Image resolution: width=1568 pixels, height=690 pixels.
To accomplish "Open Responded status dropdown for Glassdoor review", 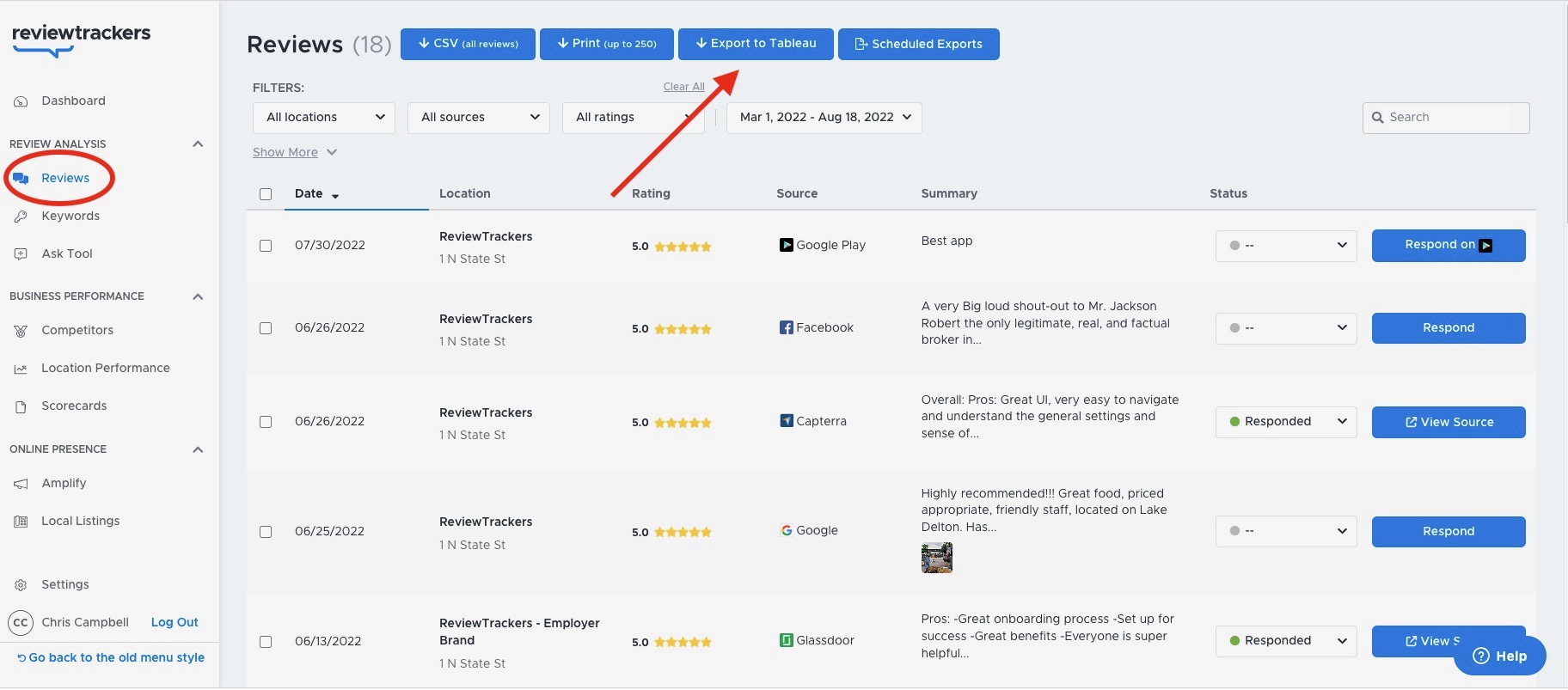I will point(1286,641).
